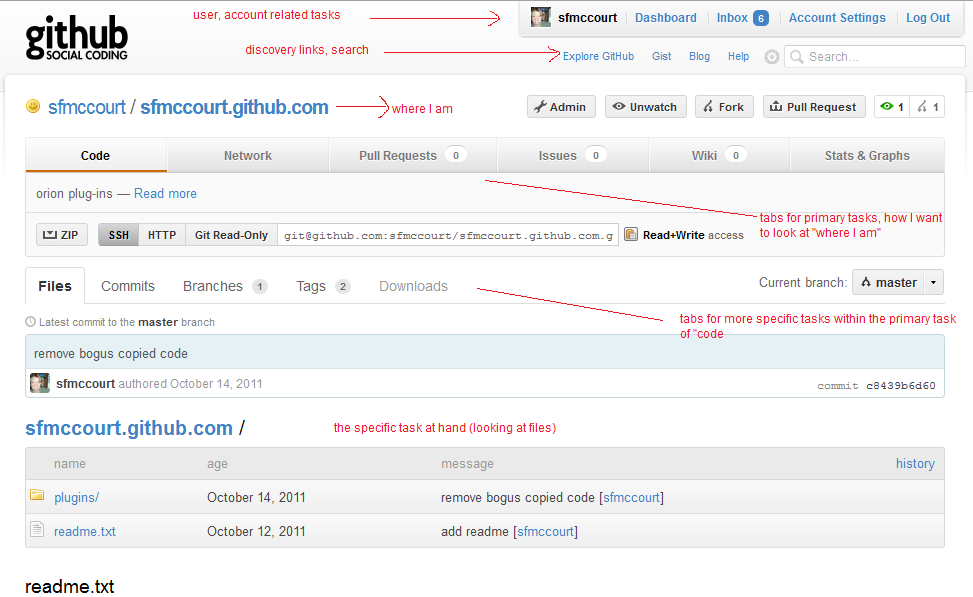
Task: Select the Files subtab
Action: click(x=55, y=286)
